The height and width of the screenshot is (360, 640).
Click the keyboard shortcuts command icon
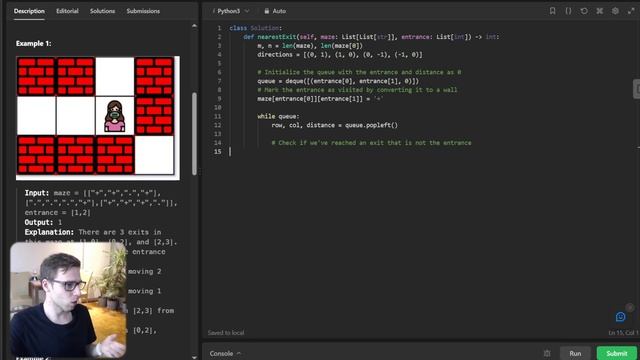(600, 11)
